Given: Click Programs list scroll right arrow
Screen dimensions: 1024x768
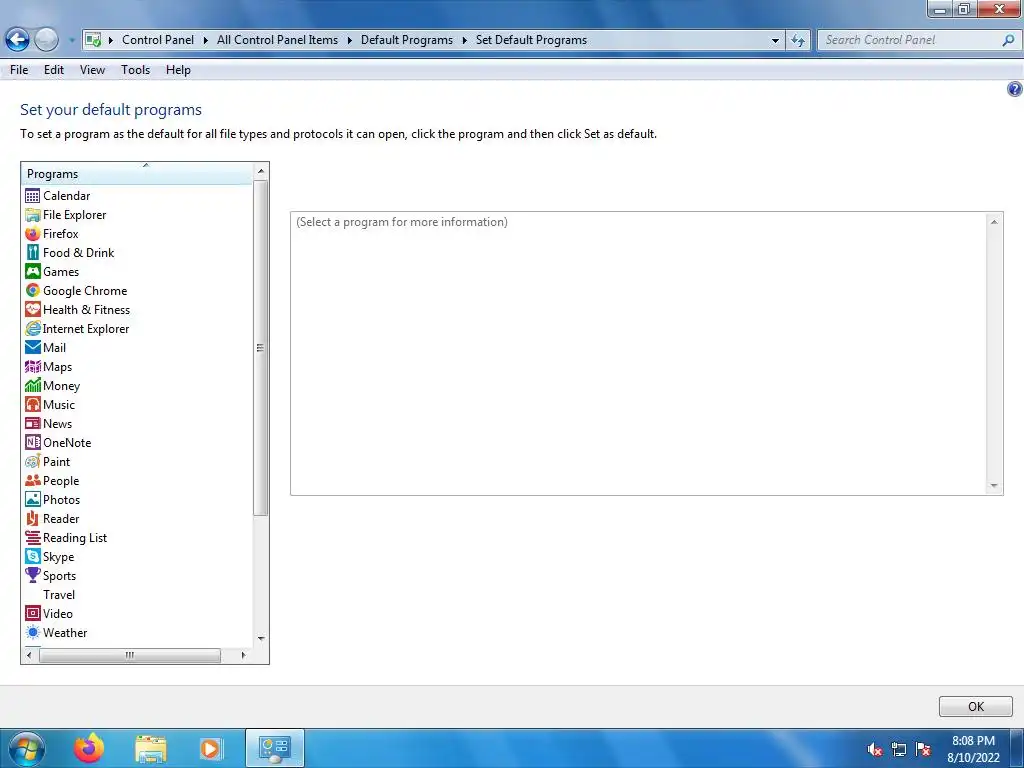Looking at the screenshot, I should 243,655.
